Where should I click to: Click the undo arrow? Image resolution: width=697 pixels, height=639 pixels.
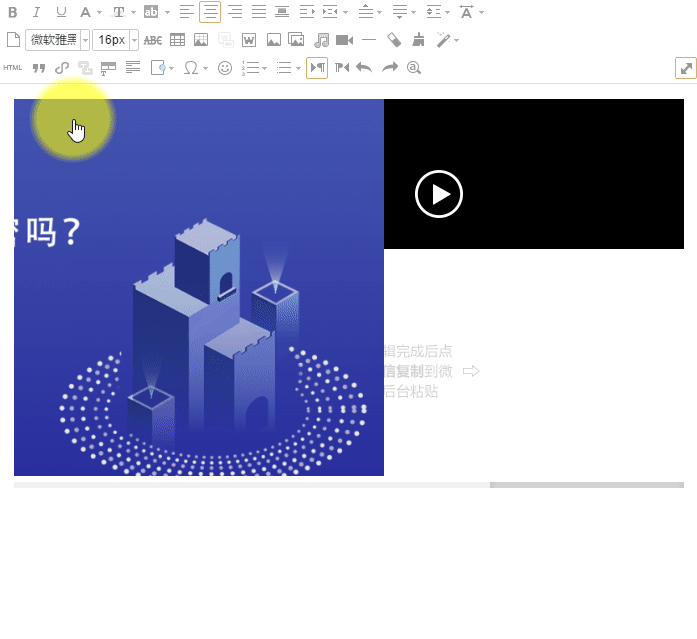point(365,68)
